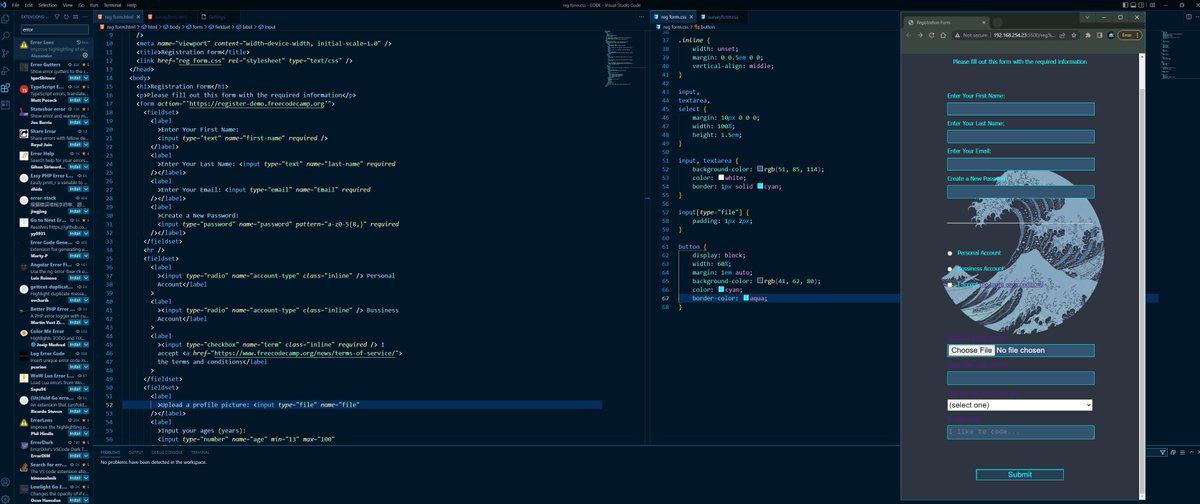1200x504 pixels.
Task: Click the browser home icon
Action: [943, 35]
